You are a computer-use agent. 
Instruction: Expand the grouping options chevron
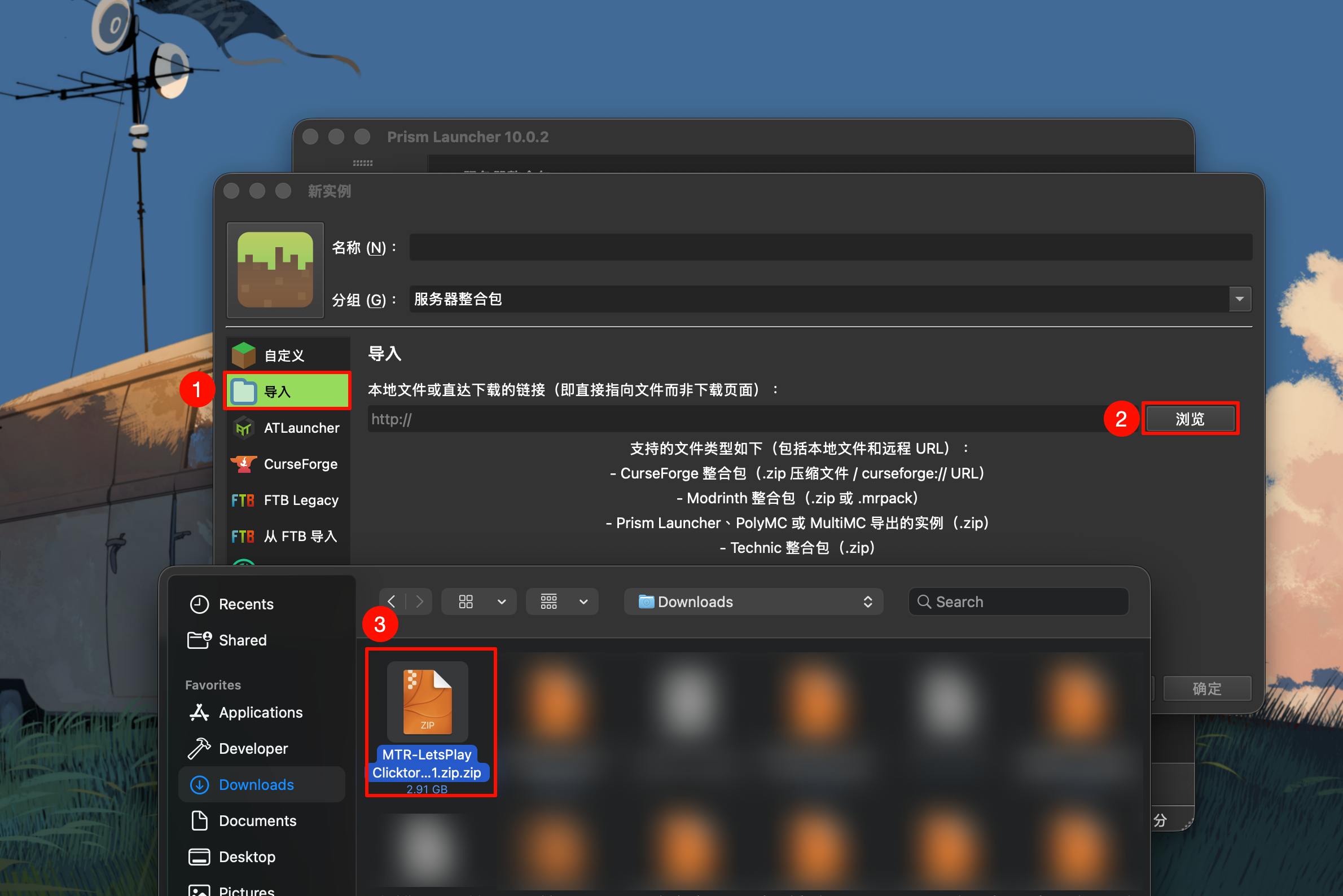point(583,601)
